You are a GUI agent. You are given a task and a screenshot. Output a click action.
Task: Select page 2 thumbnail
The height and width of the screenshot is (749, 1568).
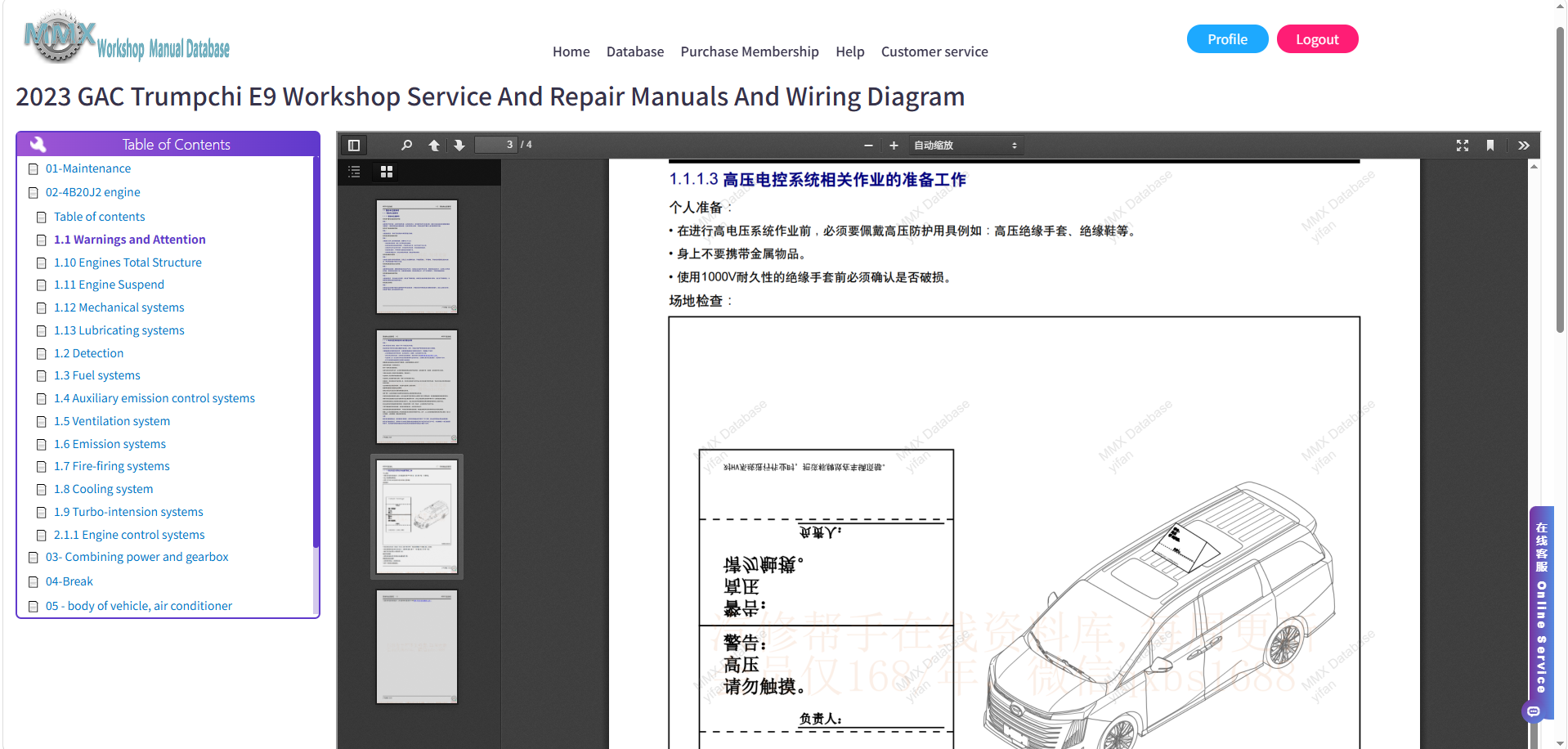(x=417, y=387)
